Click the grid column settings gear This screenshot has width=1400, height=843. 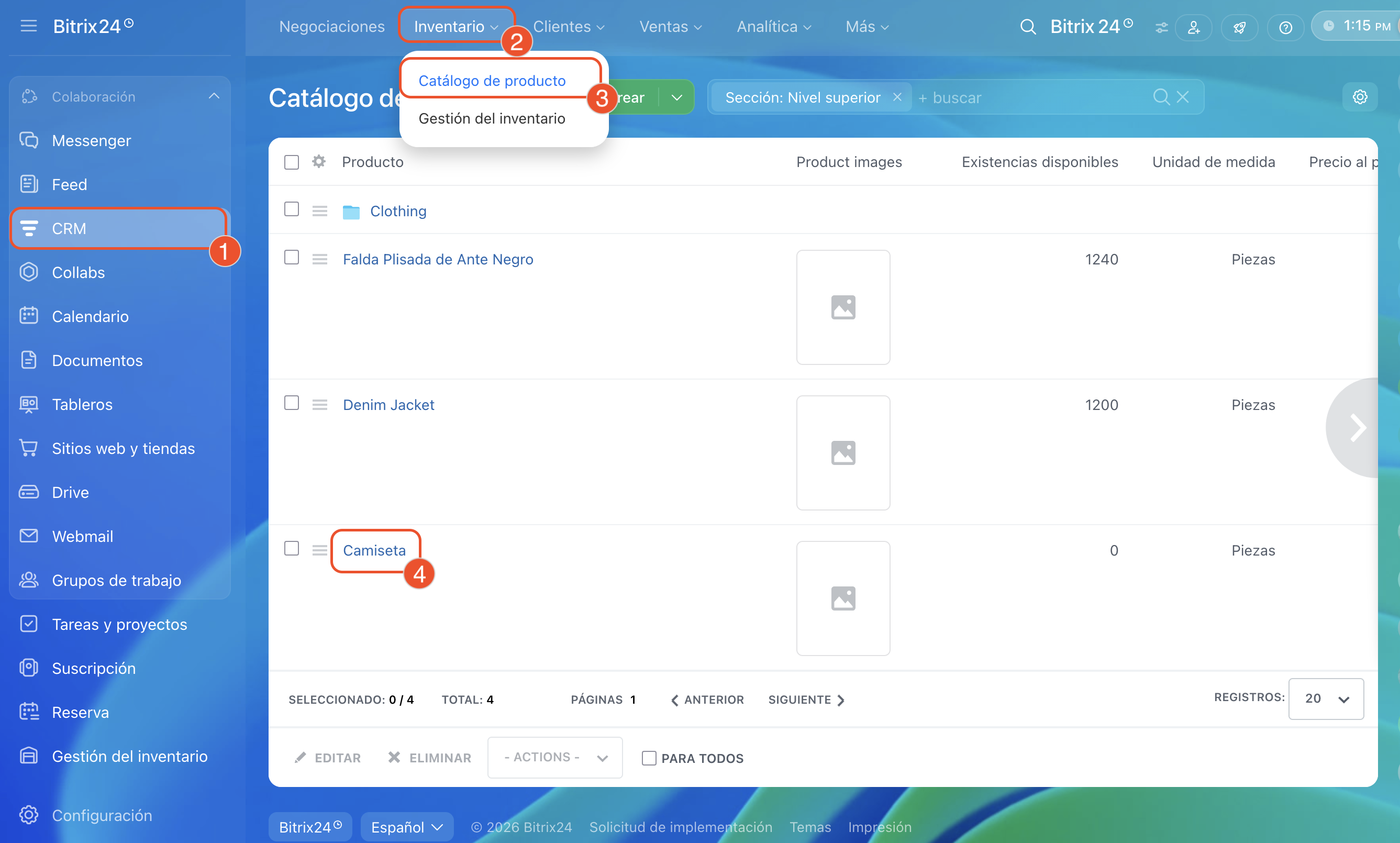319,162
